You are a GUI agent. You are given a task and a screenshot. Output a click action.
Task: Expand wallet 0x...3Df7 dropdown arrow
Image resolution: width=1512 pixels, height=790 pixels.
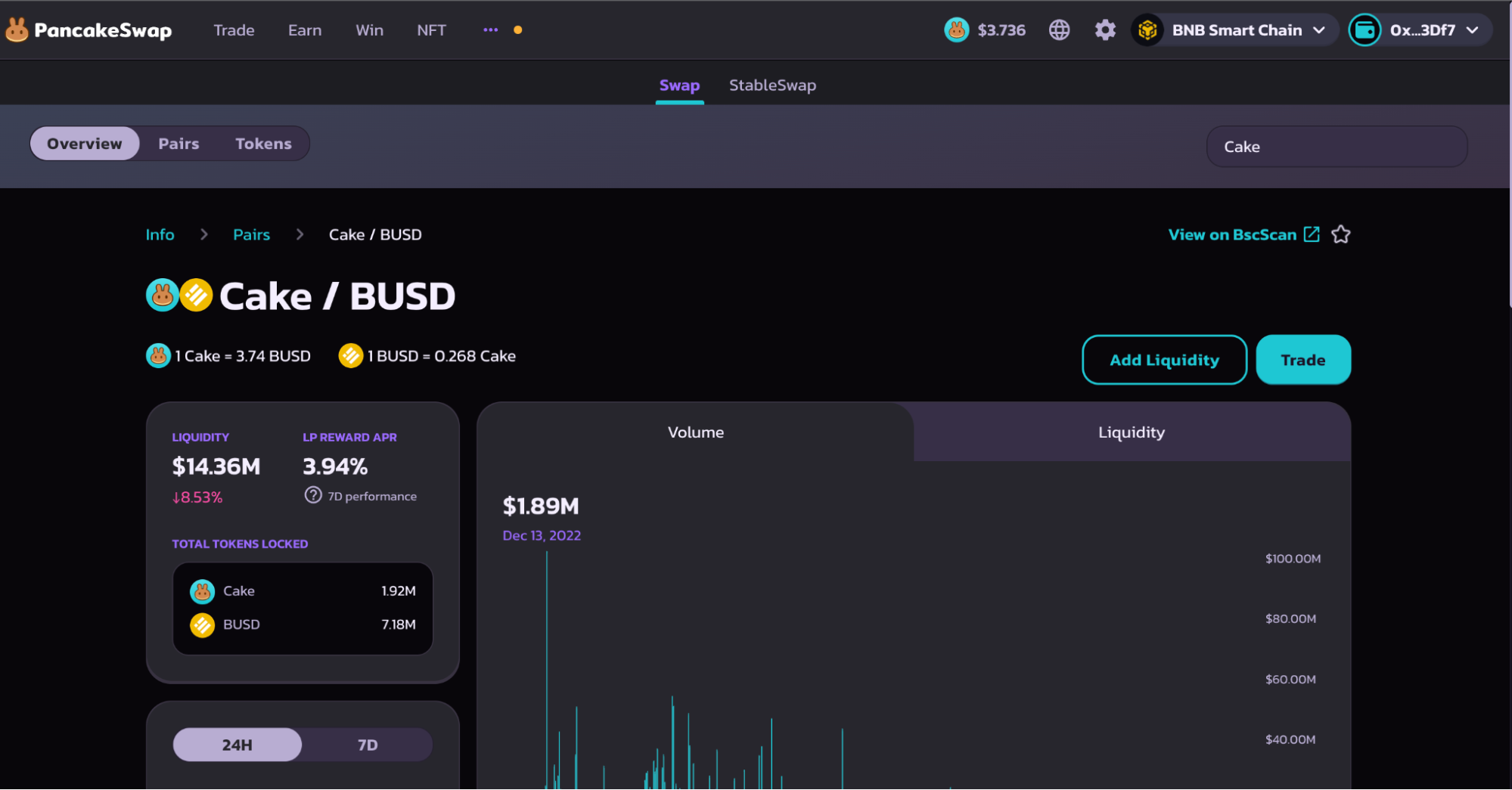coord(1472,30)
